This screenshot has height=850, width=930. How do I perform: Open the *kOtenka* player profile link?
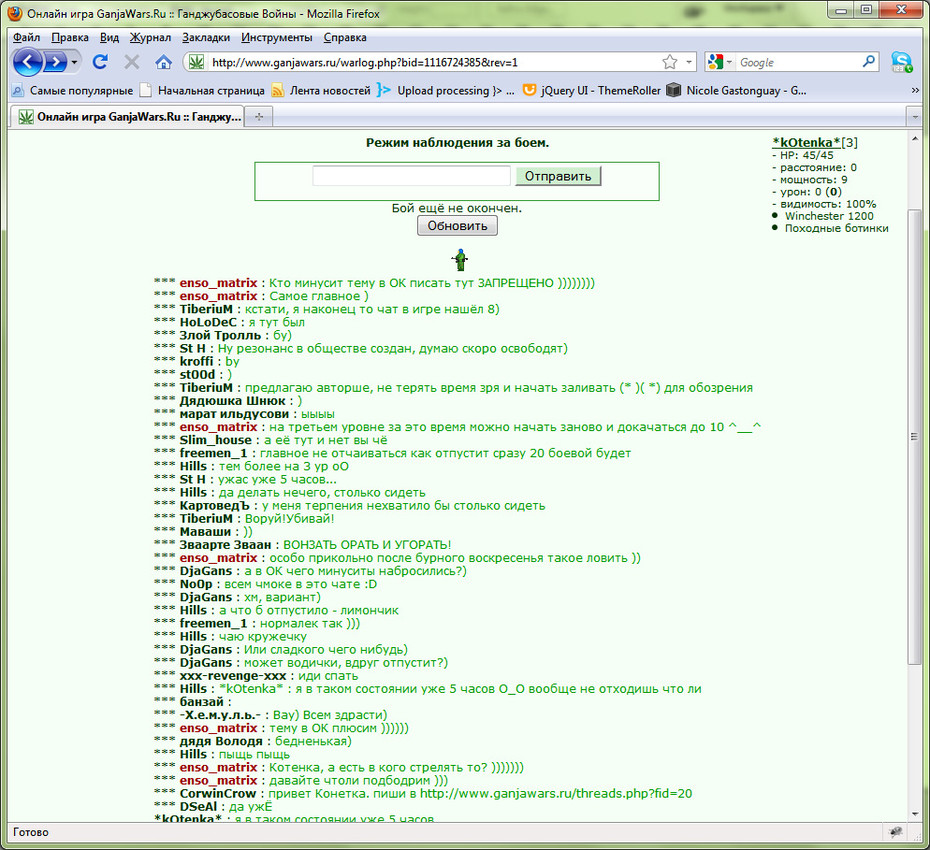(x=806, y=142)
